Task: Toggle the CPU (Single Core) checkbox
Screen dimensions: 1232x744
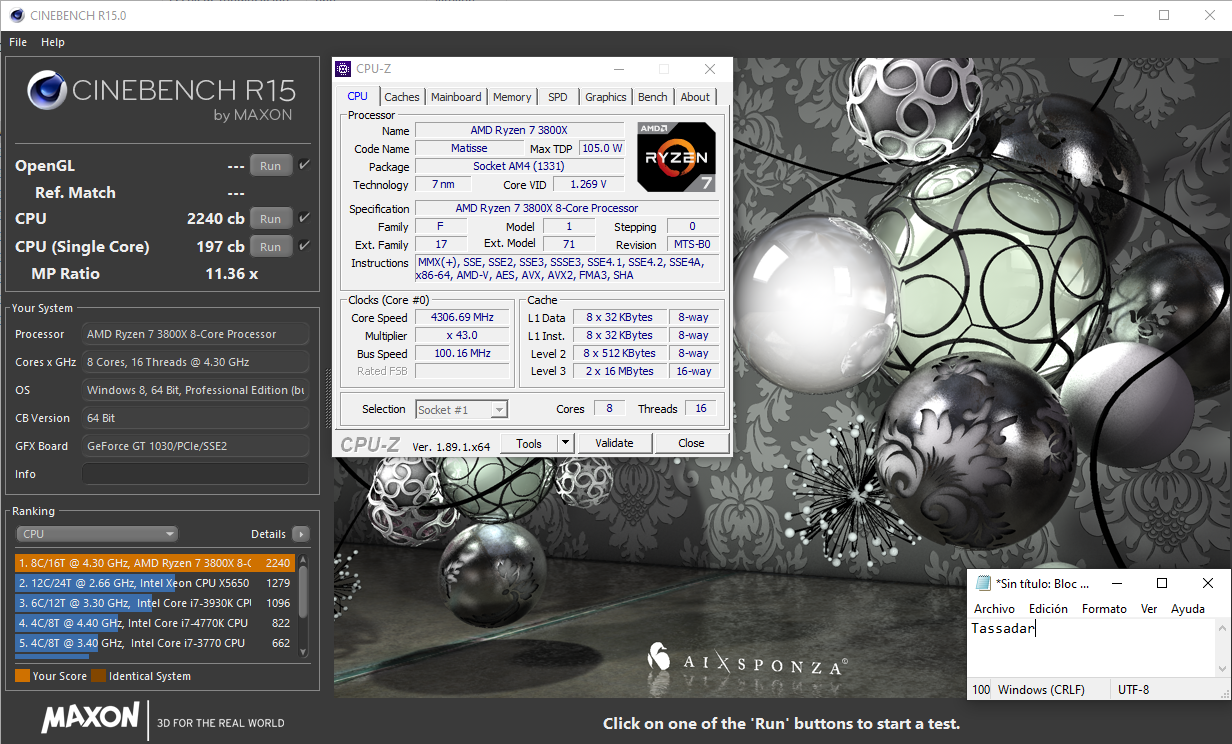Action: (304, 245)
